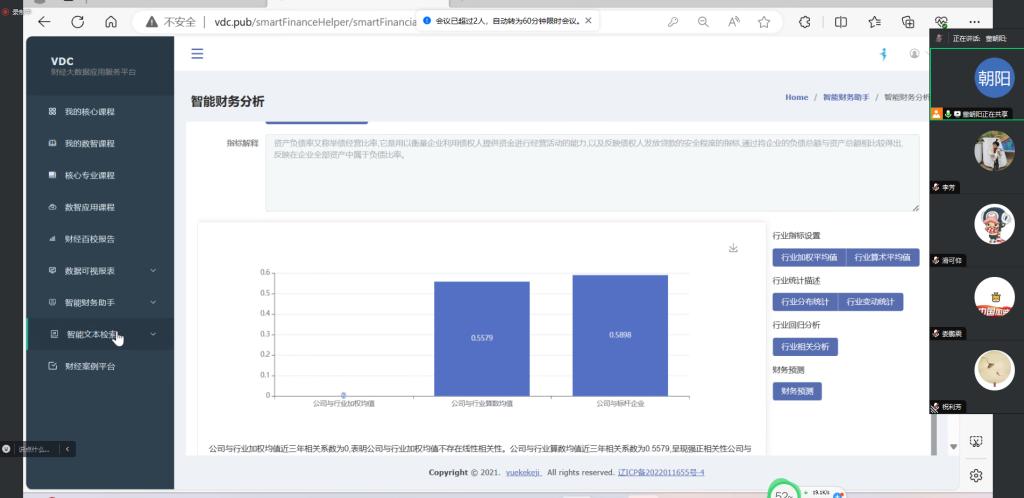Viewport: 1024px width, 498px height.
Task: Click the browser home icon
Action: (x=111, y=21)
